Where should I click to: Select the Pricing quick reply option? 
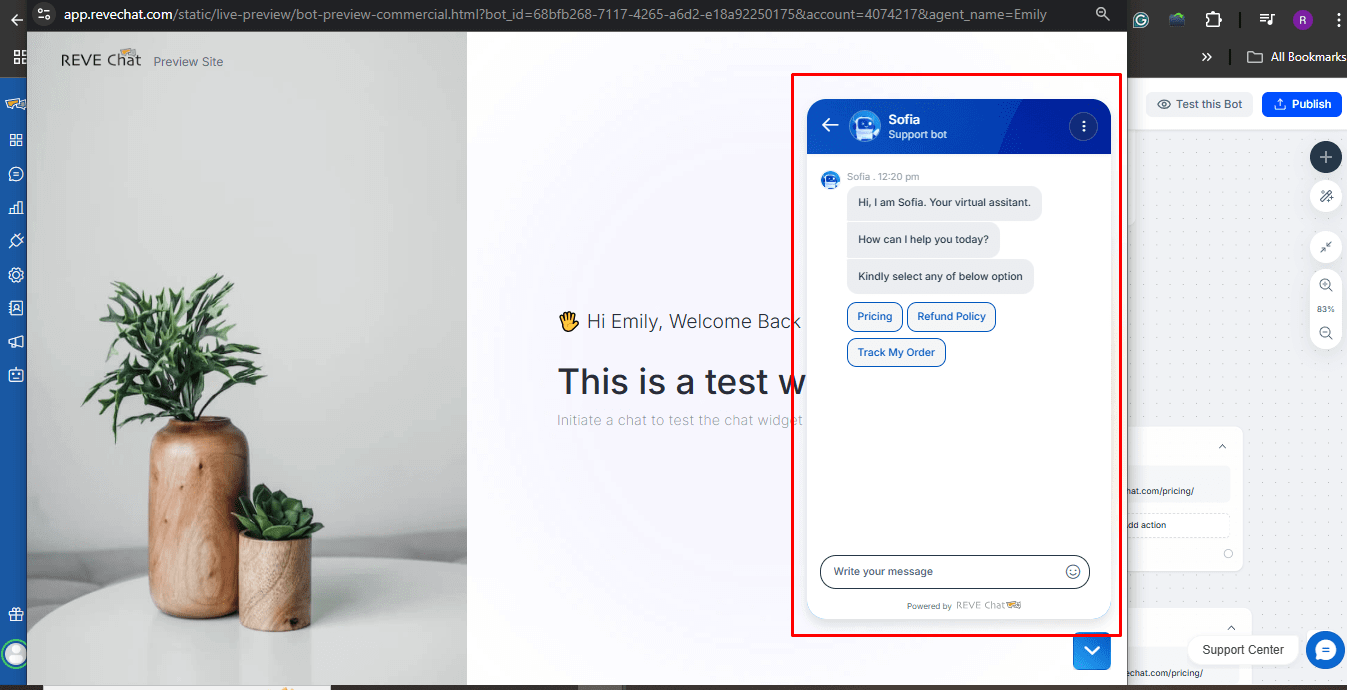click(874, 317)
